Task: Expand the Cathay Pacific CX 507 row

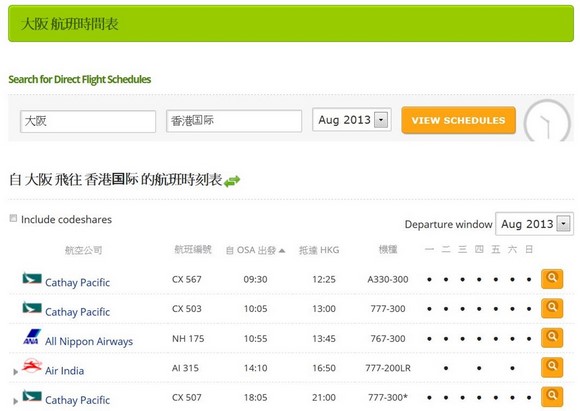Action: coord(16,401)
